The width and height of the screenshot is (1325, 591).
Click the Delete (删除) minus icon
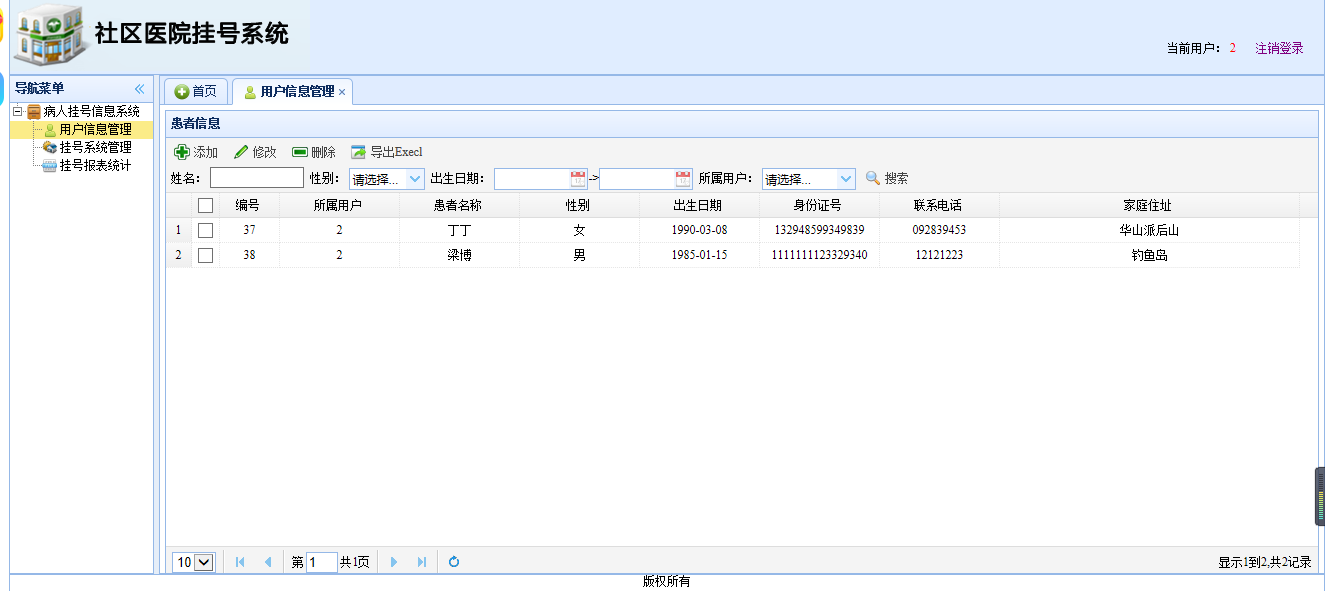click(x=300, y=152)
